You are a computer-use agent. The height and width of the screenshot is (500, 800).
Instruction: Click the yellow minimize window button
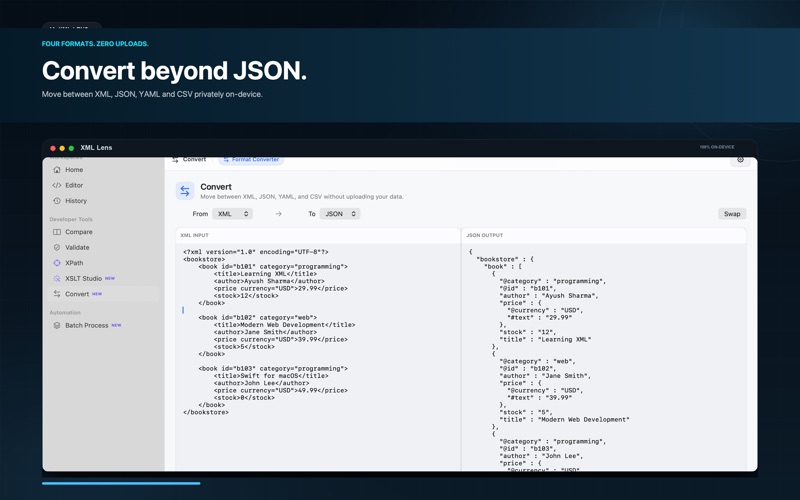(62, 148)
